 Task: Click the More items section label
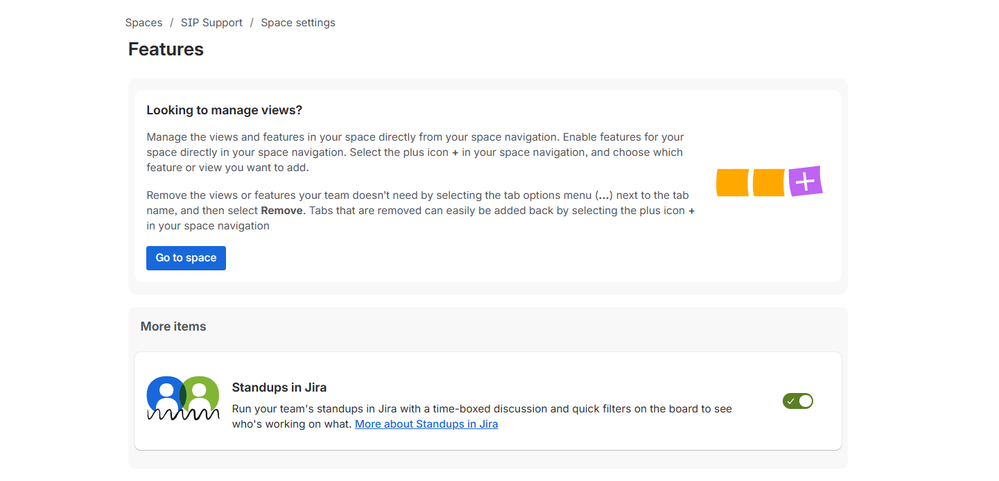coord(173,326)
